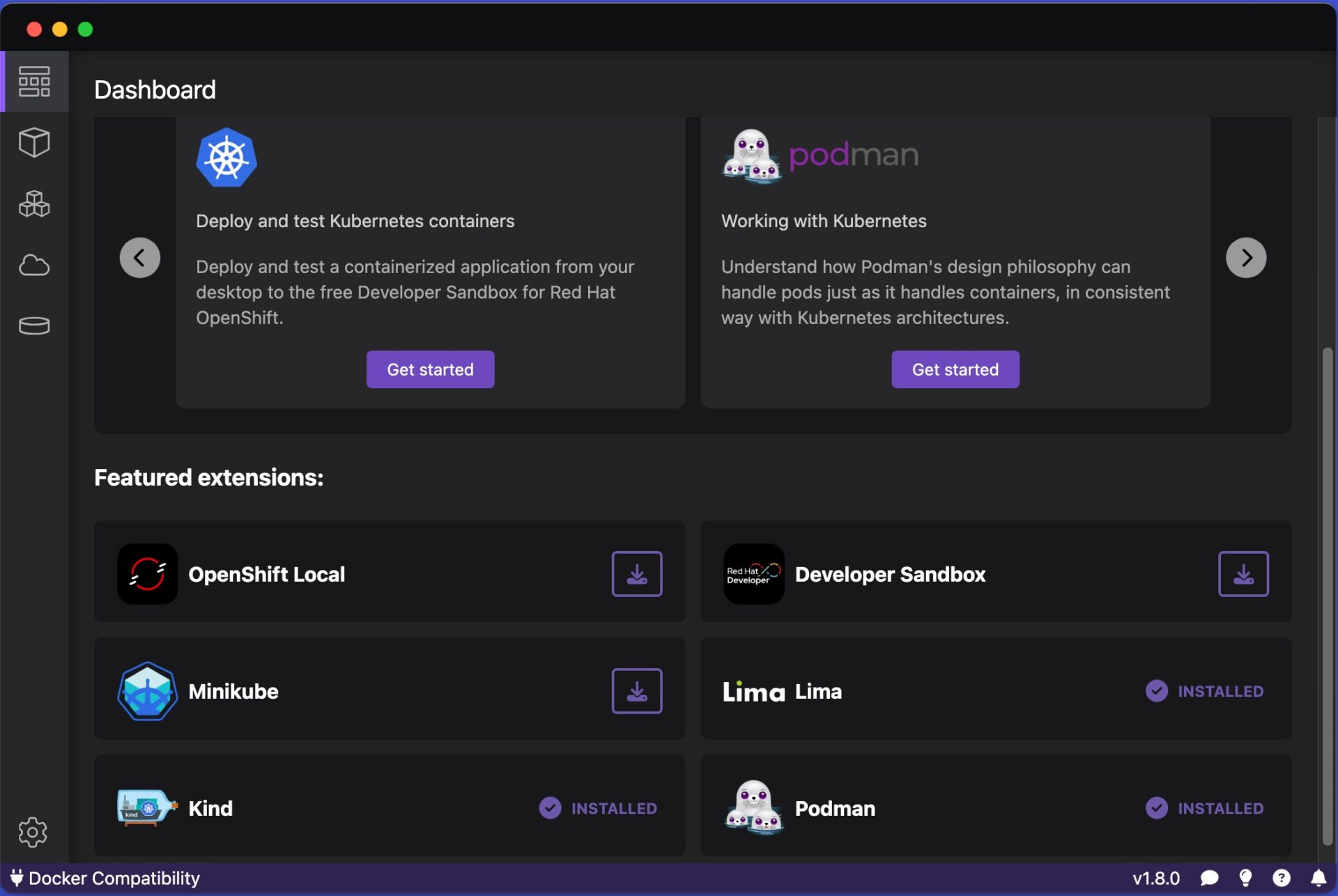The height and width of the screenshot is (896, 1338).
Task: Open notifications bell in status bar
Action: tap(1318, 878)
